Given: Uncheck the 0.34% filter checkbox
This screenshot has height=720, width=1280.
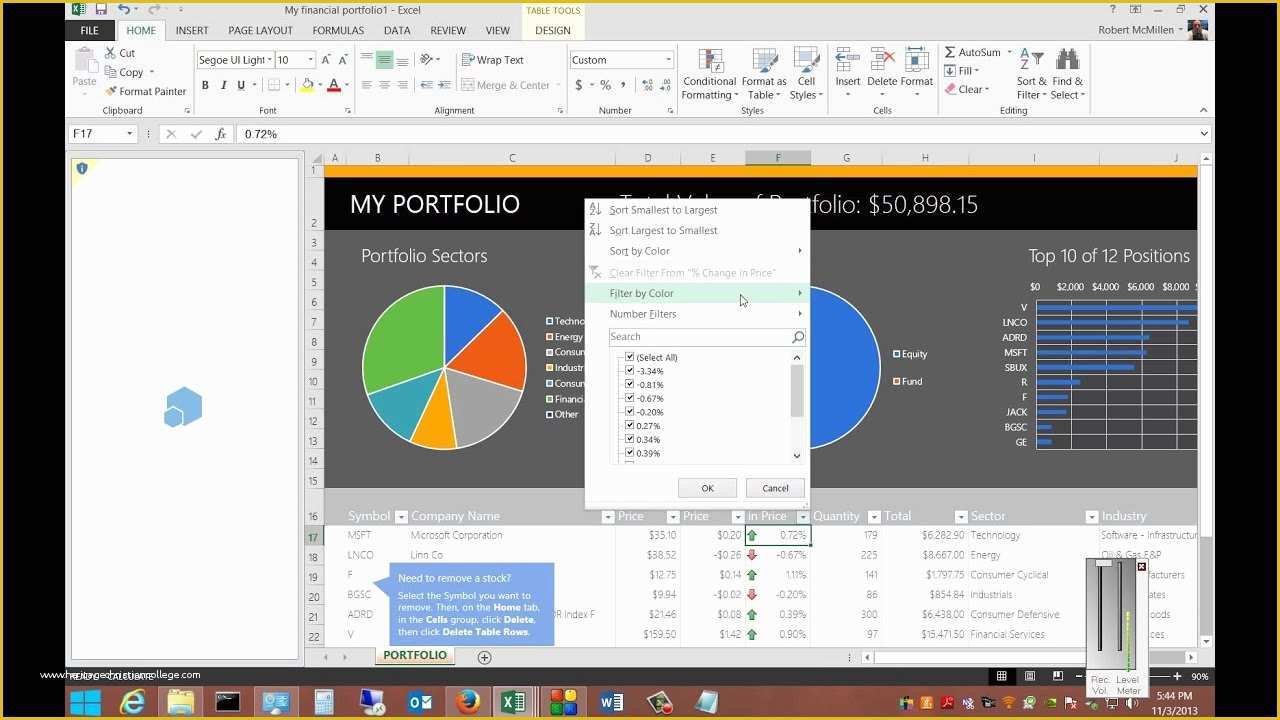Looking at the screenshot, I should [x=630, y=439].
